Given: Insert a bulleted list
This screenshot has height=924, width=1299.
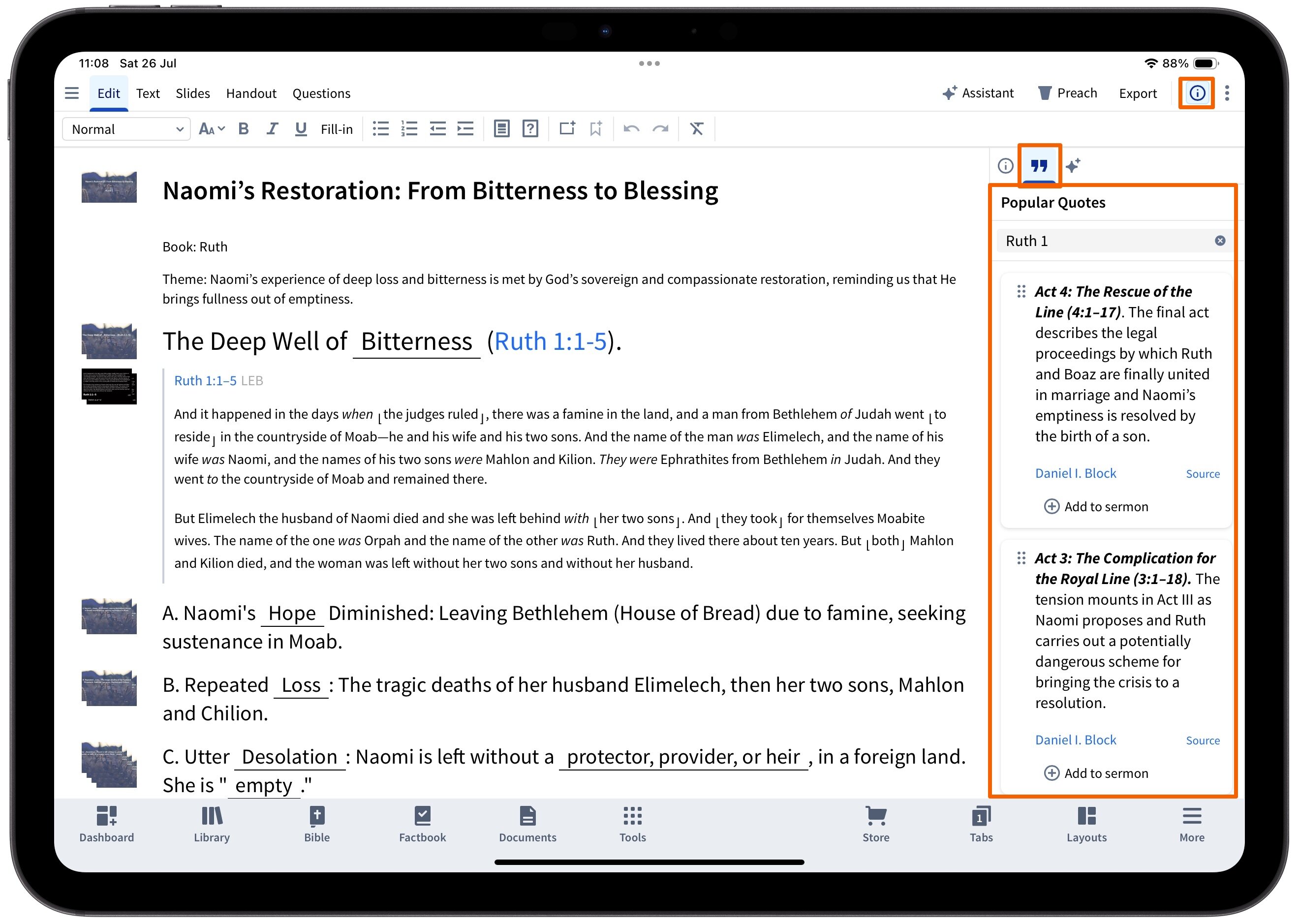Looking at the screenshot, I should 381,129.
